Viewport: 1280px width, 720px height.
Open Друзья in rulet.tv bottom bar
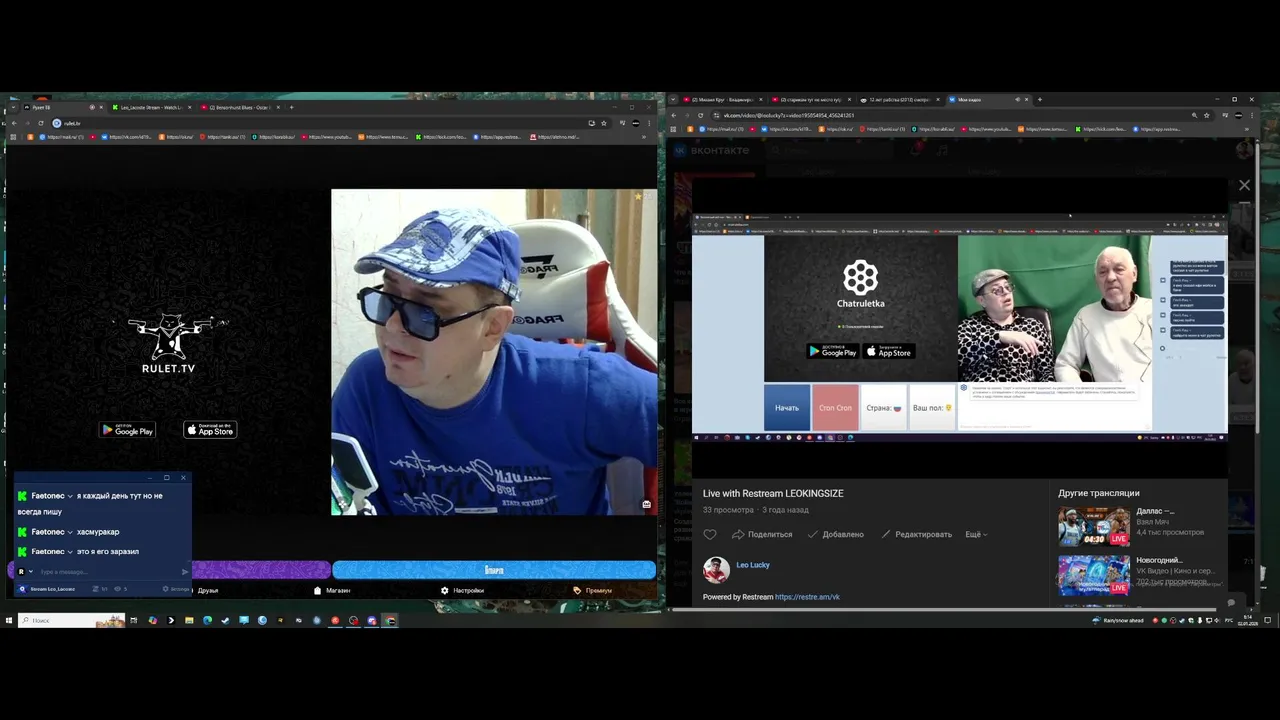(207, 590)
